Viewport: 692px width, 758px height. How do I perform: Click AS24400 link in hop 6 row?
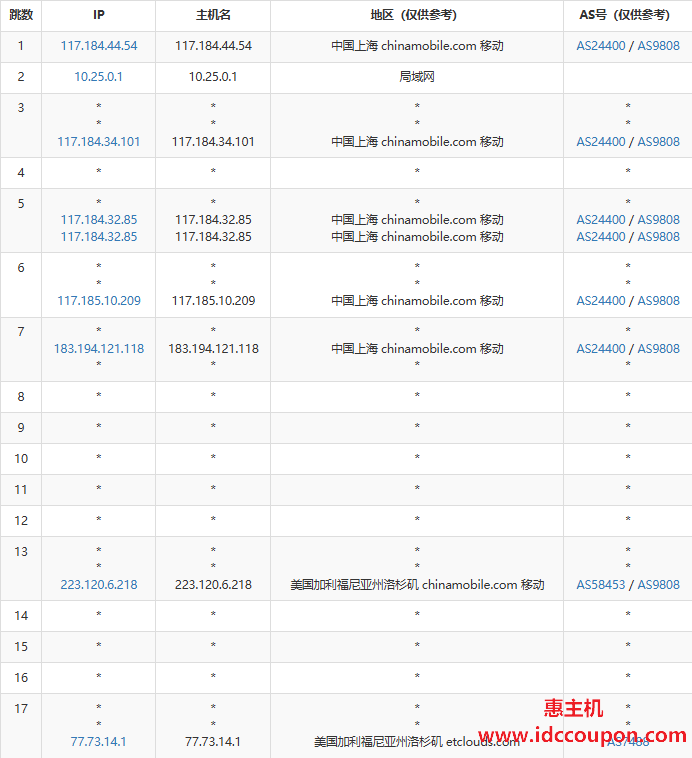601,301
